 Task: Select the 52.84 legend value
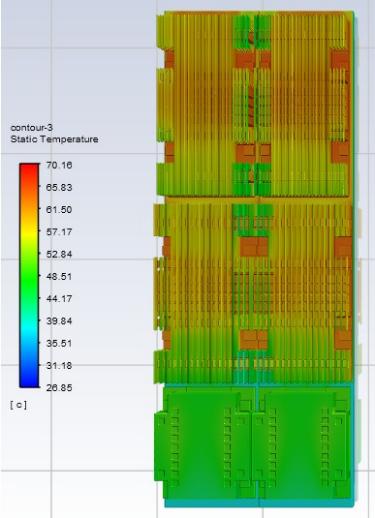tap(59, 254)
